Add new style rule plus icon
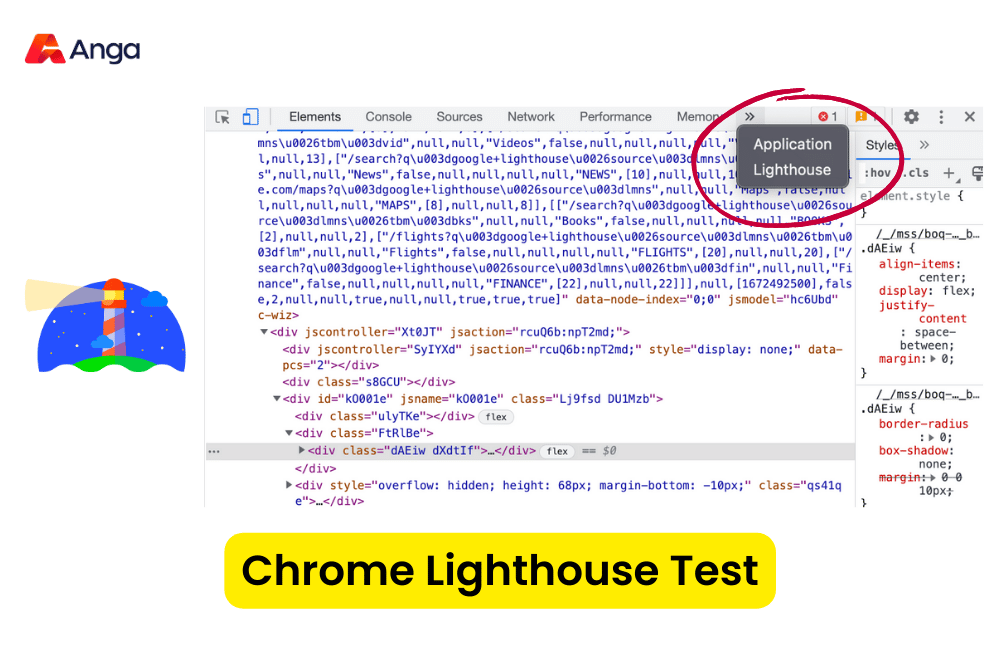Image resolution: width=1000 pixels, height=650 pixels. 949,173
